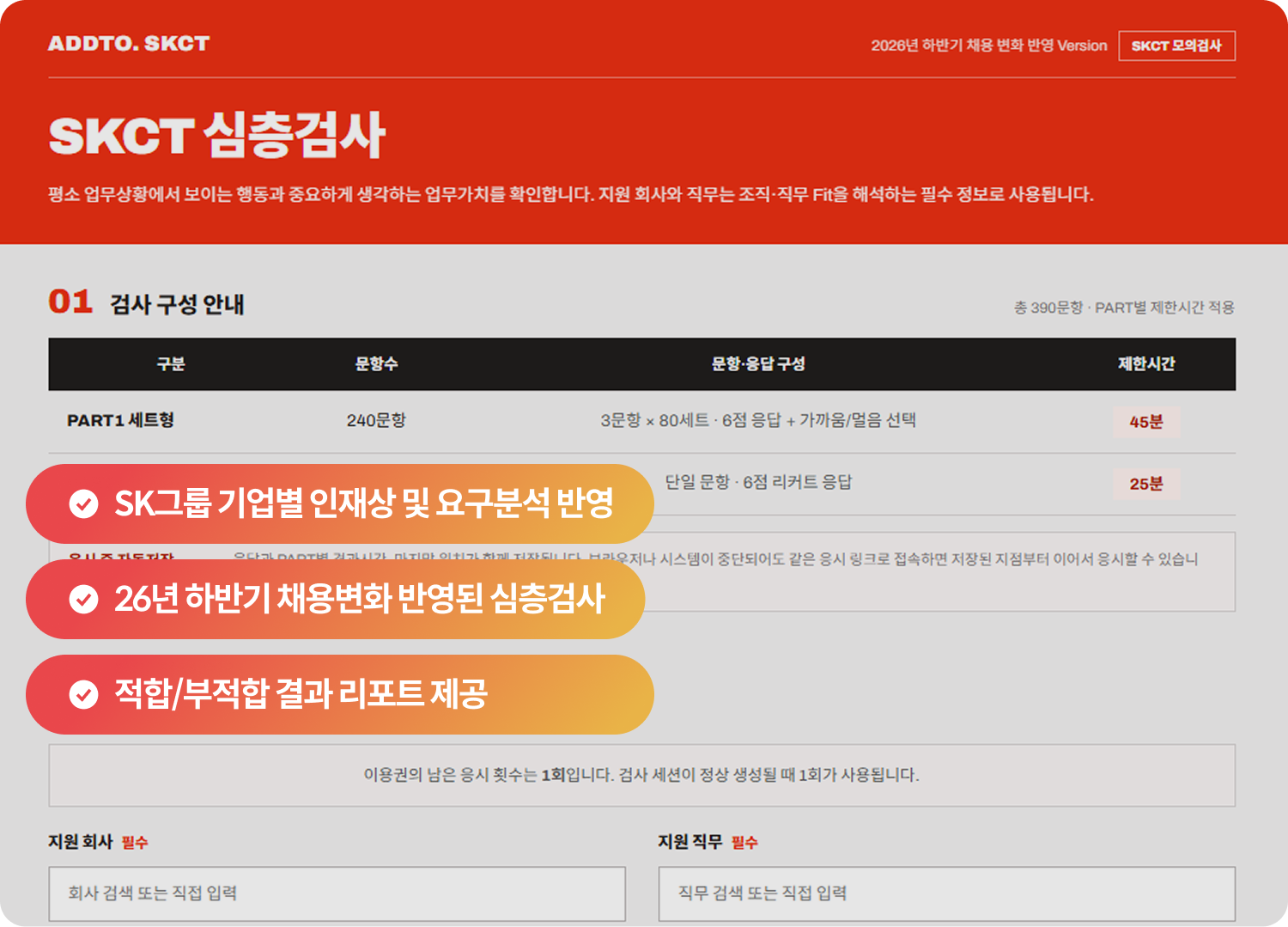Focus the 회사 검색 또는 직접 입력 field
This screenshot has height=927, width=1288.
click(x=337, y=893)
